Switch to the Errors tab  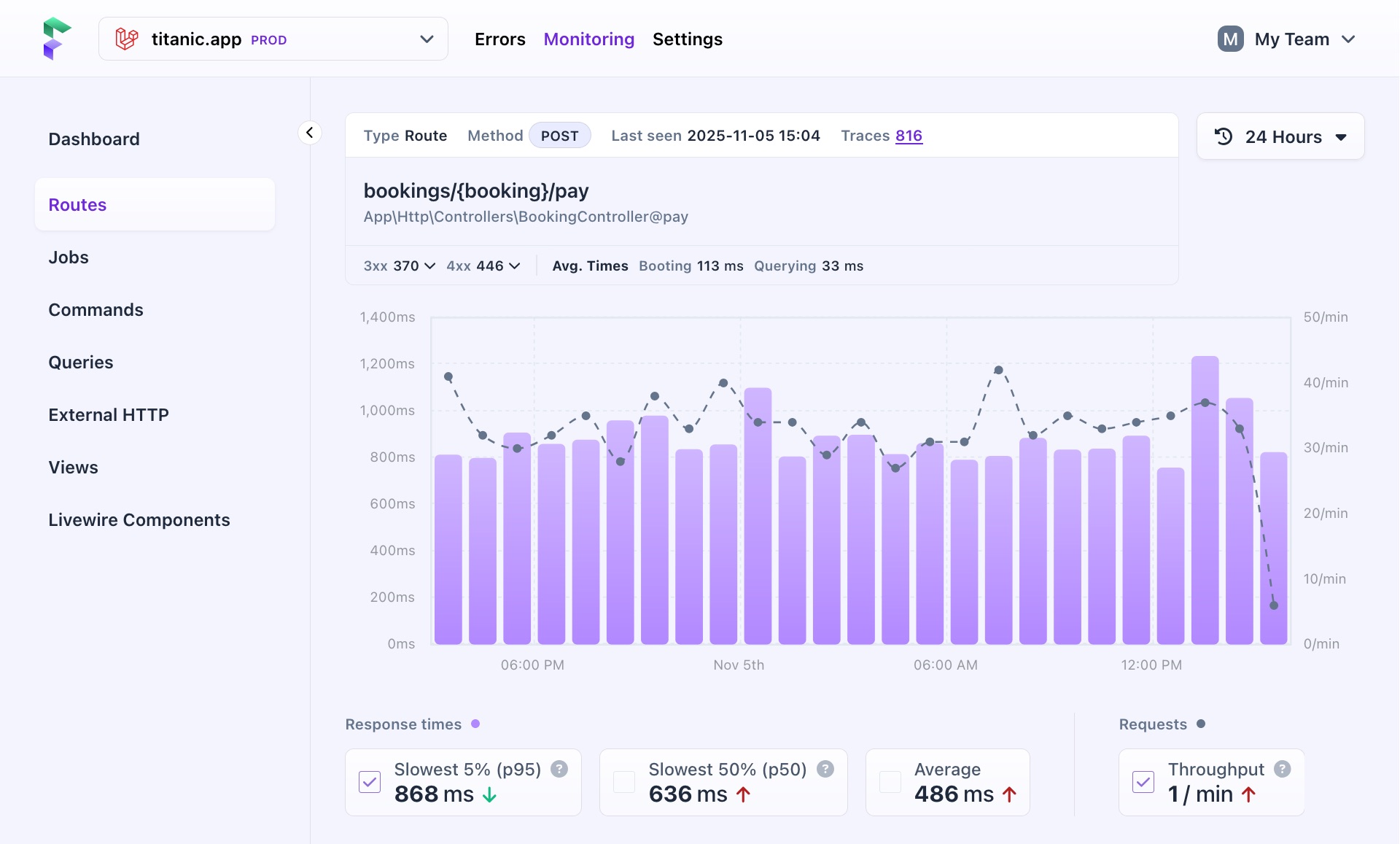pos(499,39)
